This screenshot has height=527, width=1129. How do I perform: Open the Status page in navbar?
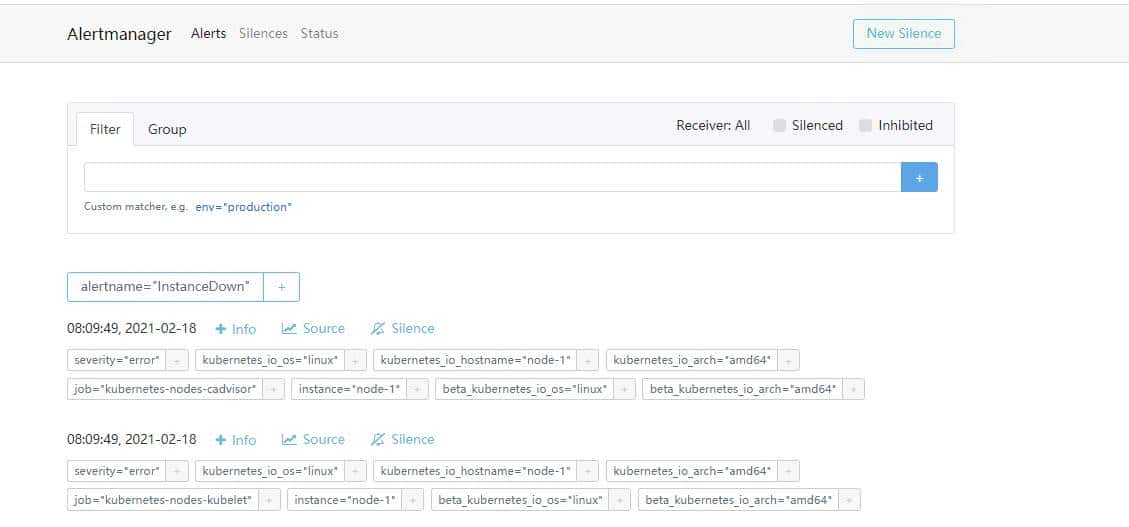[x=319, y=33]
